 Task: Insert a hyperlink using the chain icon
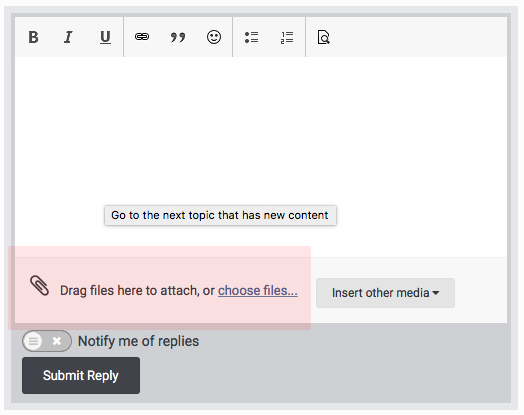(142, 37)
